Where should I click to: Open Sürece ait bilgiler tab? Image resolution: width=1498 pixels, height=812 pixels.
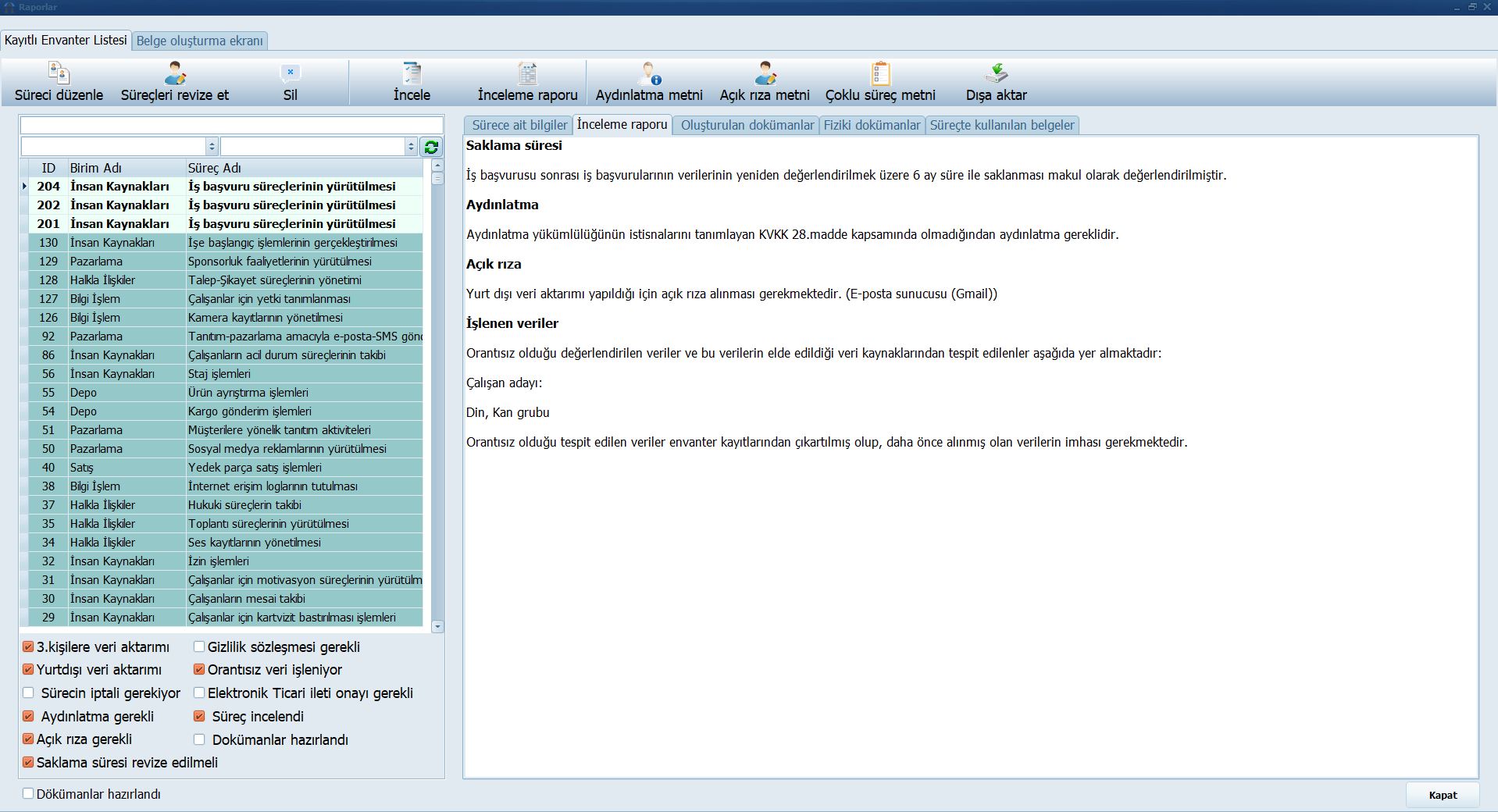click(519, 125)
